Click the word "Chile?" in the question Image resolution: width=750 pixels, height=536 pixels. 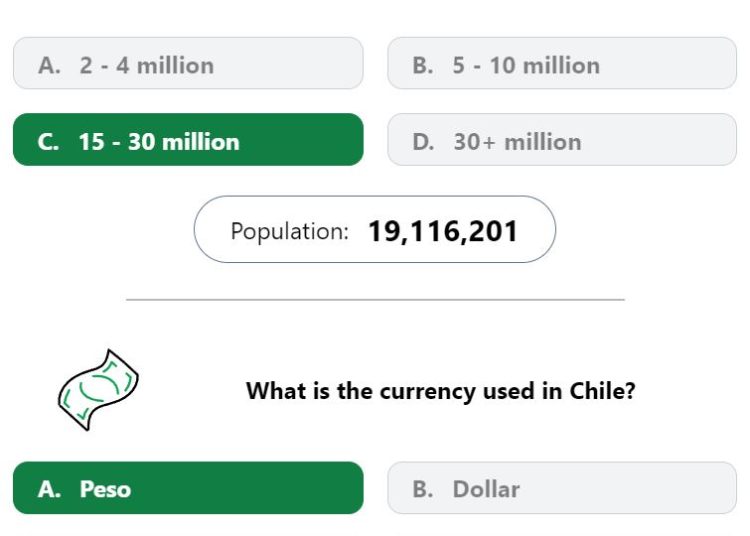(602, 391)
